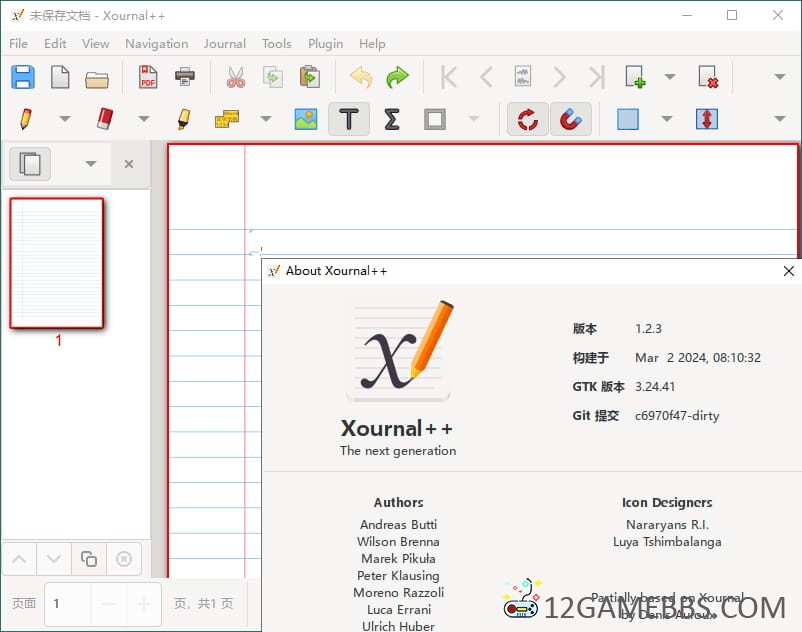Select the draw rectangle shape tool
Viewport: 802px width, 632px height.
click(435, 119)
